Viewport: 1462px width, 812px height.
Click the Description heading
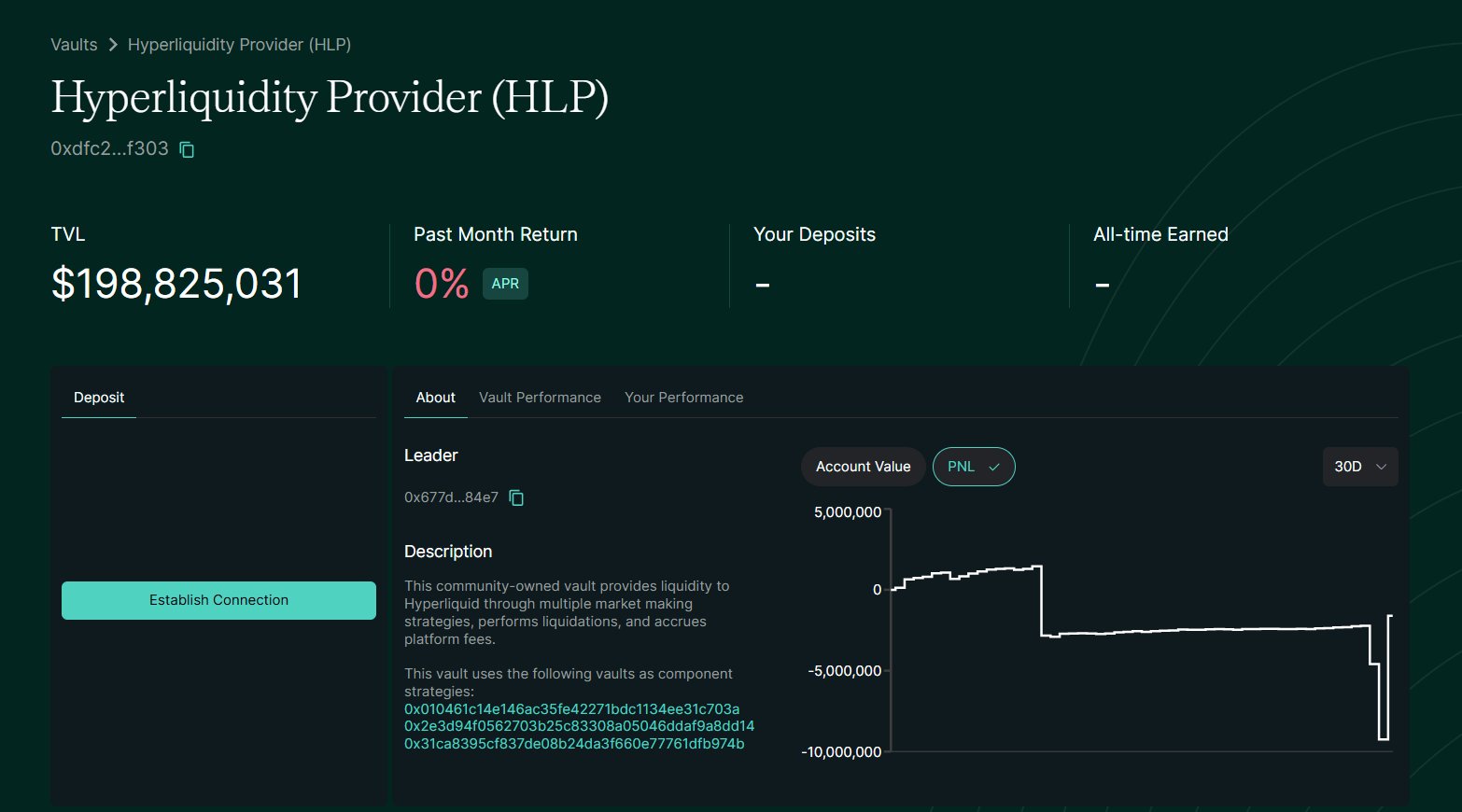[x=448, y=552]
